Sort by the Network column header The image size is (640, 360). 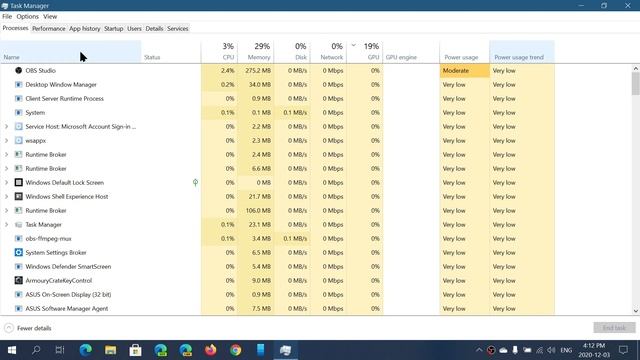[328, 52]
